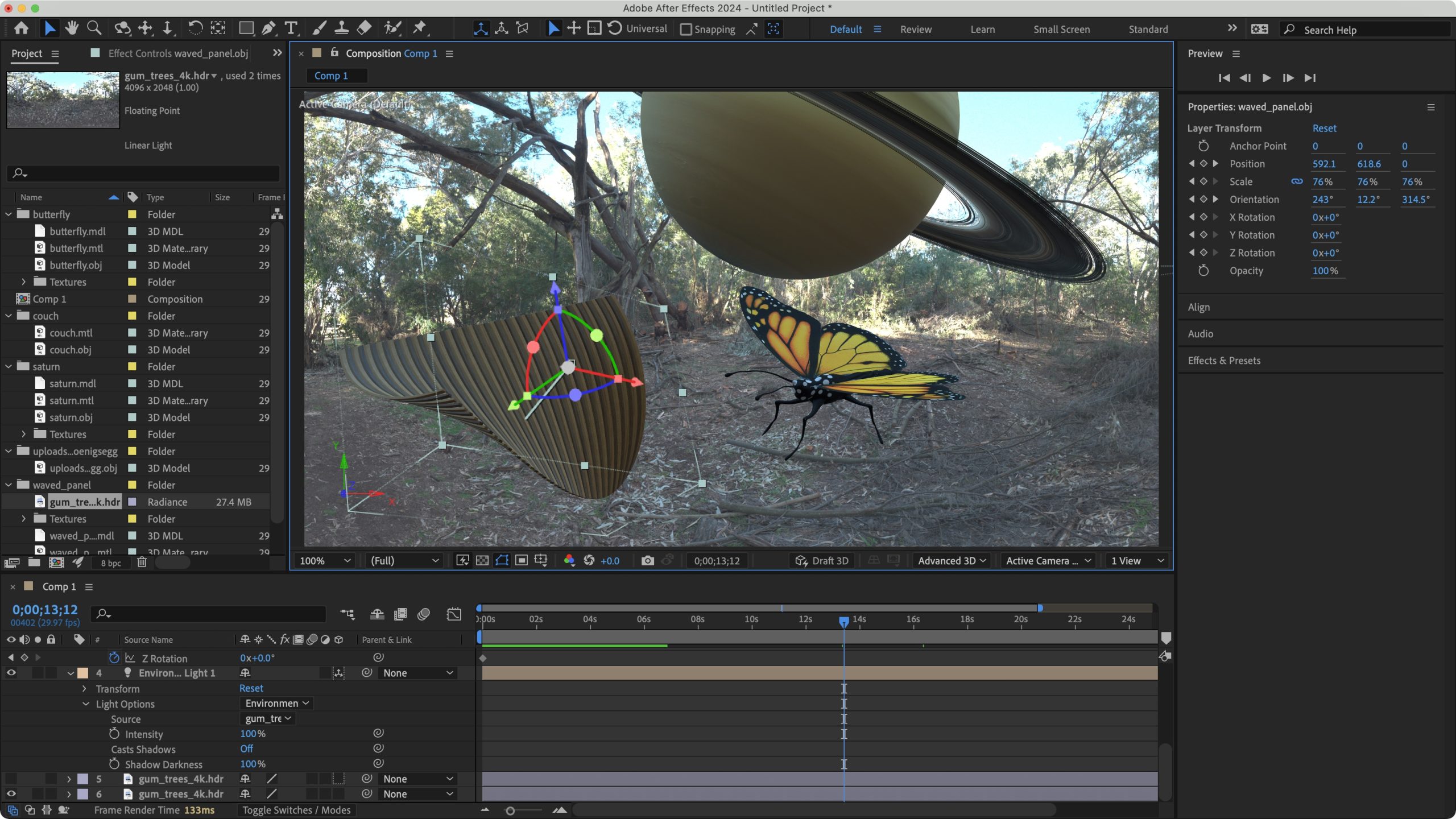Screen dimensions: 1456x819
Task: Click the Puppet Pin tool
Action: 420,28
